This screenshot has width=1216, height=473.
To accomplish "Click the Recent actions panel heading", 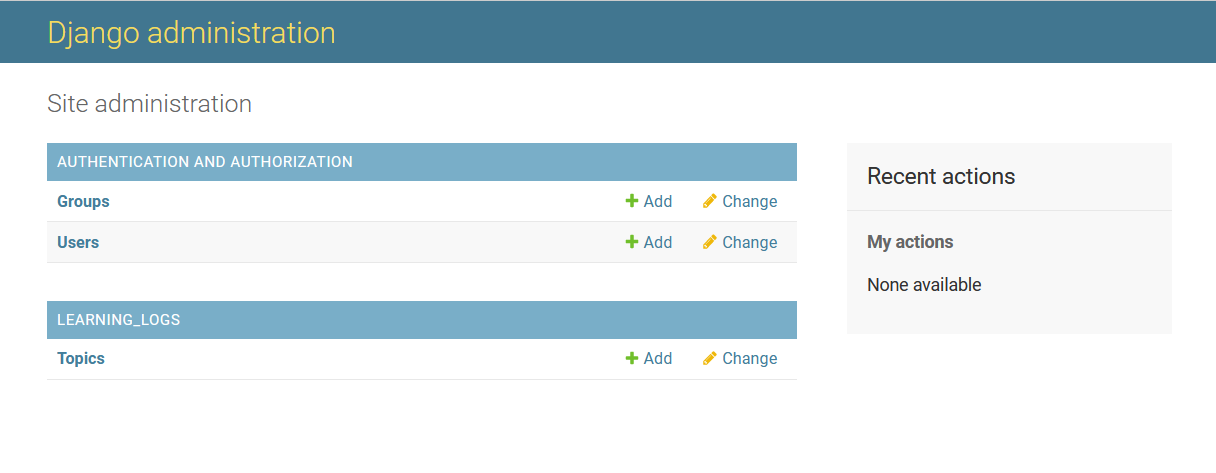I will coord(941,176).
